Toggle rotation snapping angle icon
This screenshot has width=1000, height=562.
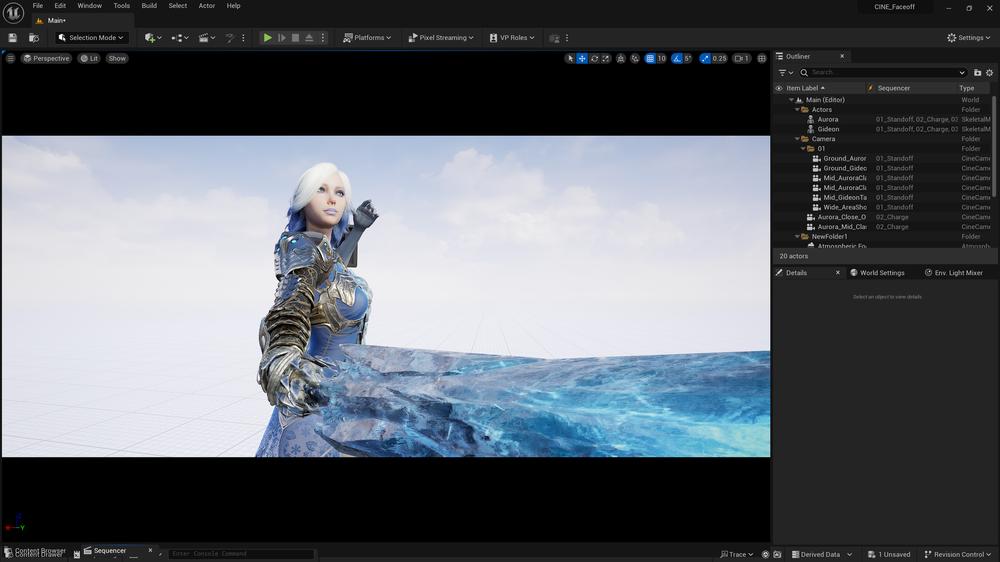(x=676, y=59)
